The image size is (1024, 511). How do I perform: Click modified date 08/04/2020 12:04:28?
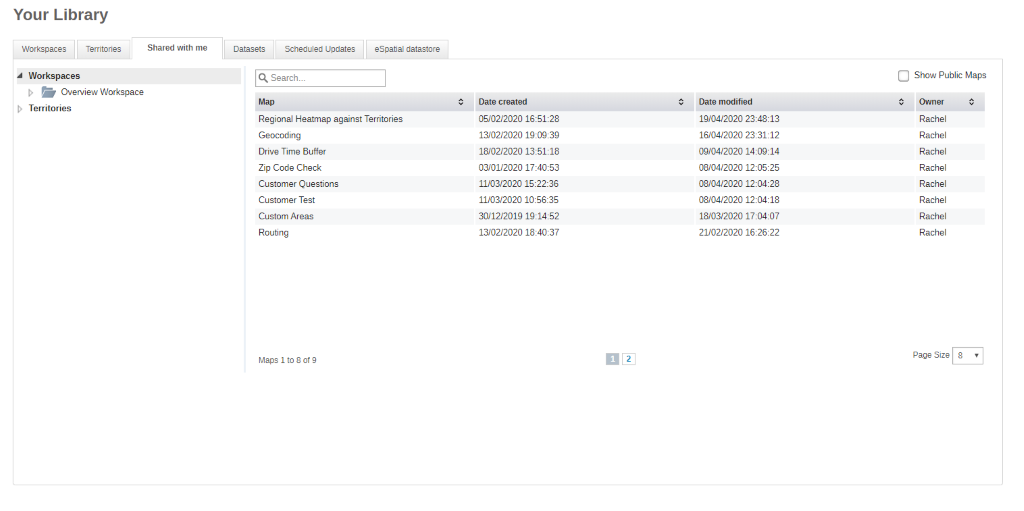[739, 184]
